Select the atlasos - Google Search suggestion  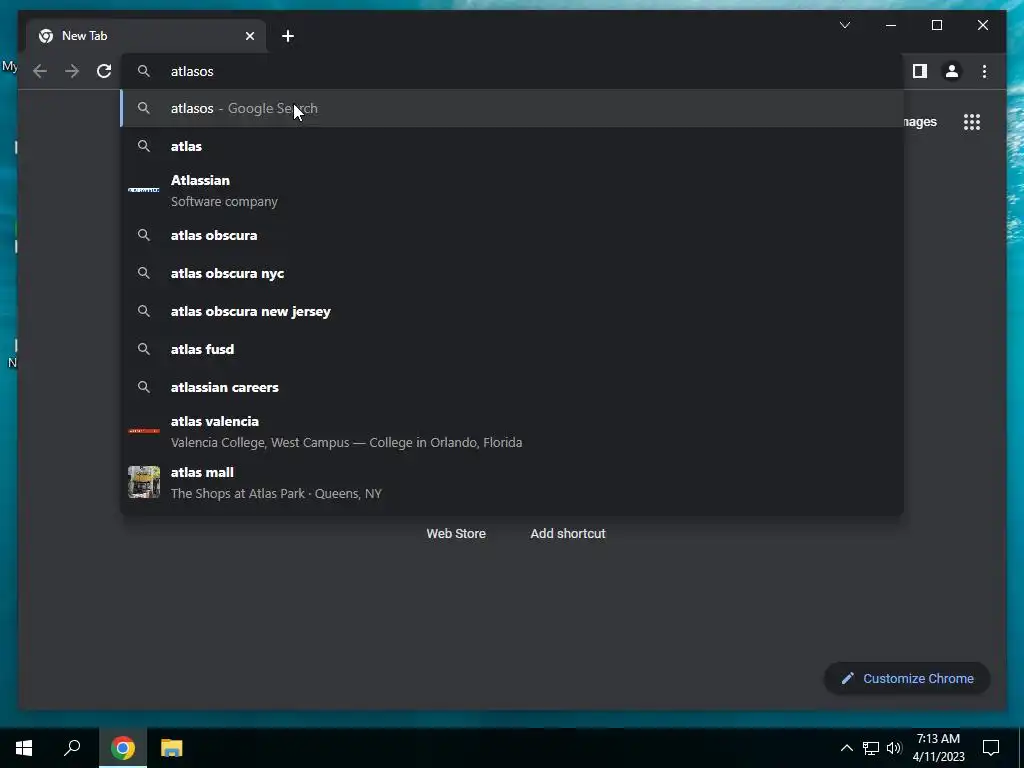[512, 108]
